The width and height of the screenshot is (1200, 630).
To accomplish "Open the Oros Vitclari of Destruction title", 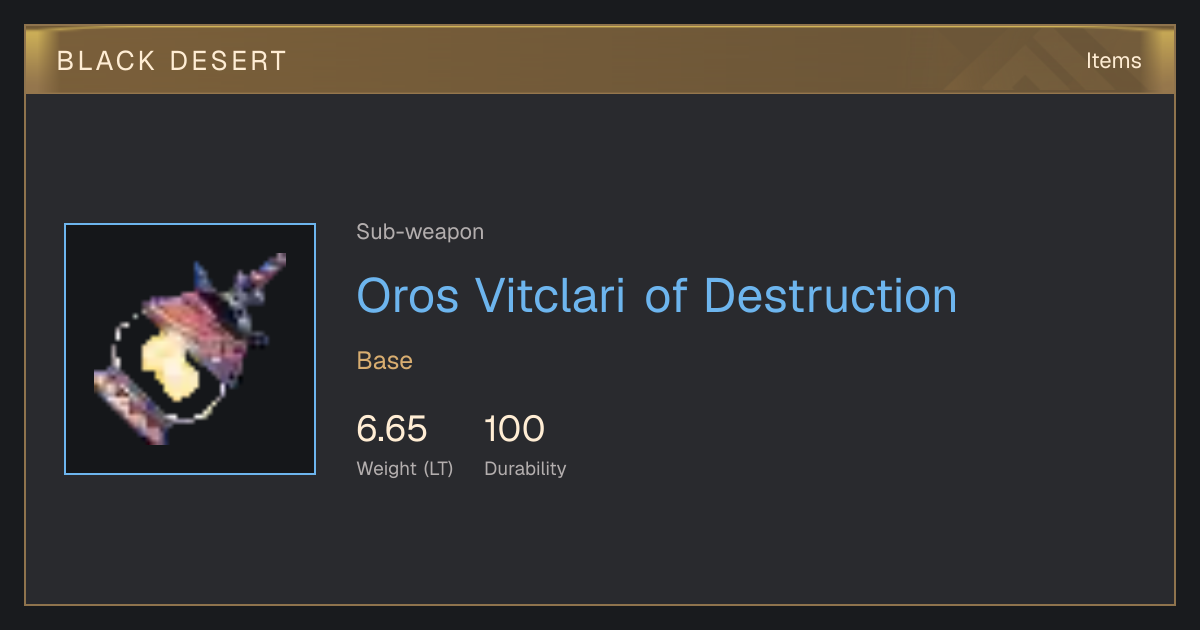I will (657, 296).
